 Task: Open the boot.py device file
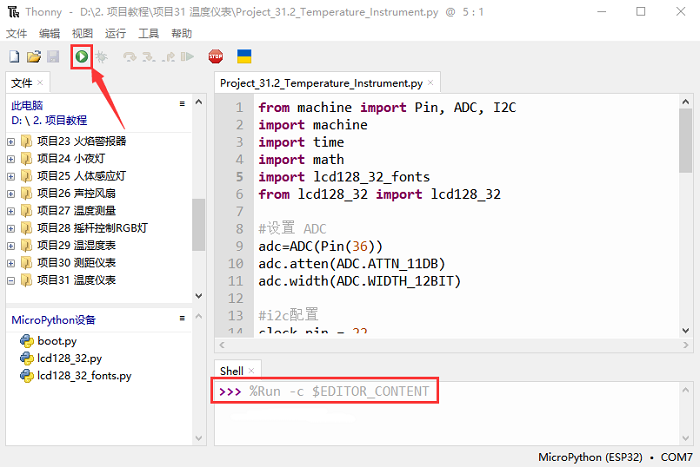click(x=57, y=341)
